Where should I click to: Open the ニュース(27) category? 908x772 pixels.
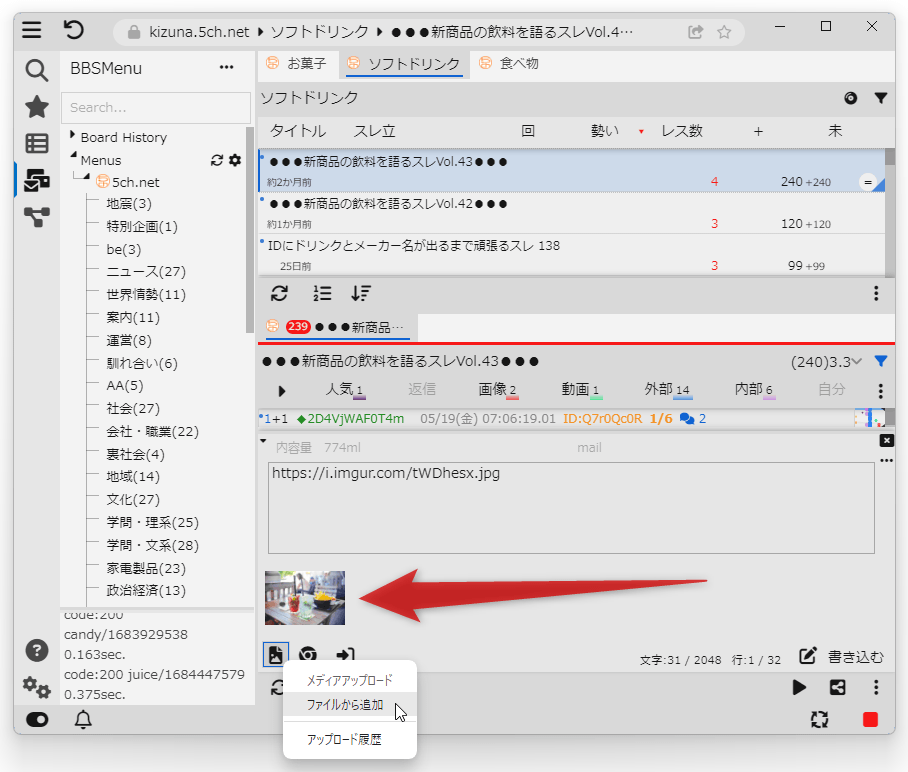pyautogui.click(x=146, y=272)
